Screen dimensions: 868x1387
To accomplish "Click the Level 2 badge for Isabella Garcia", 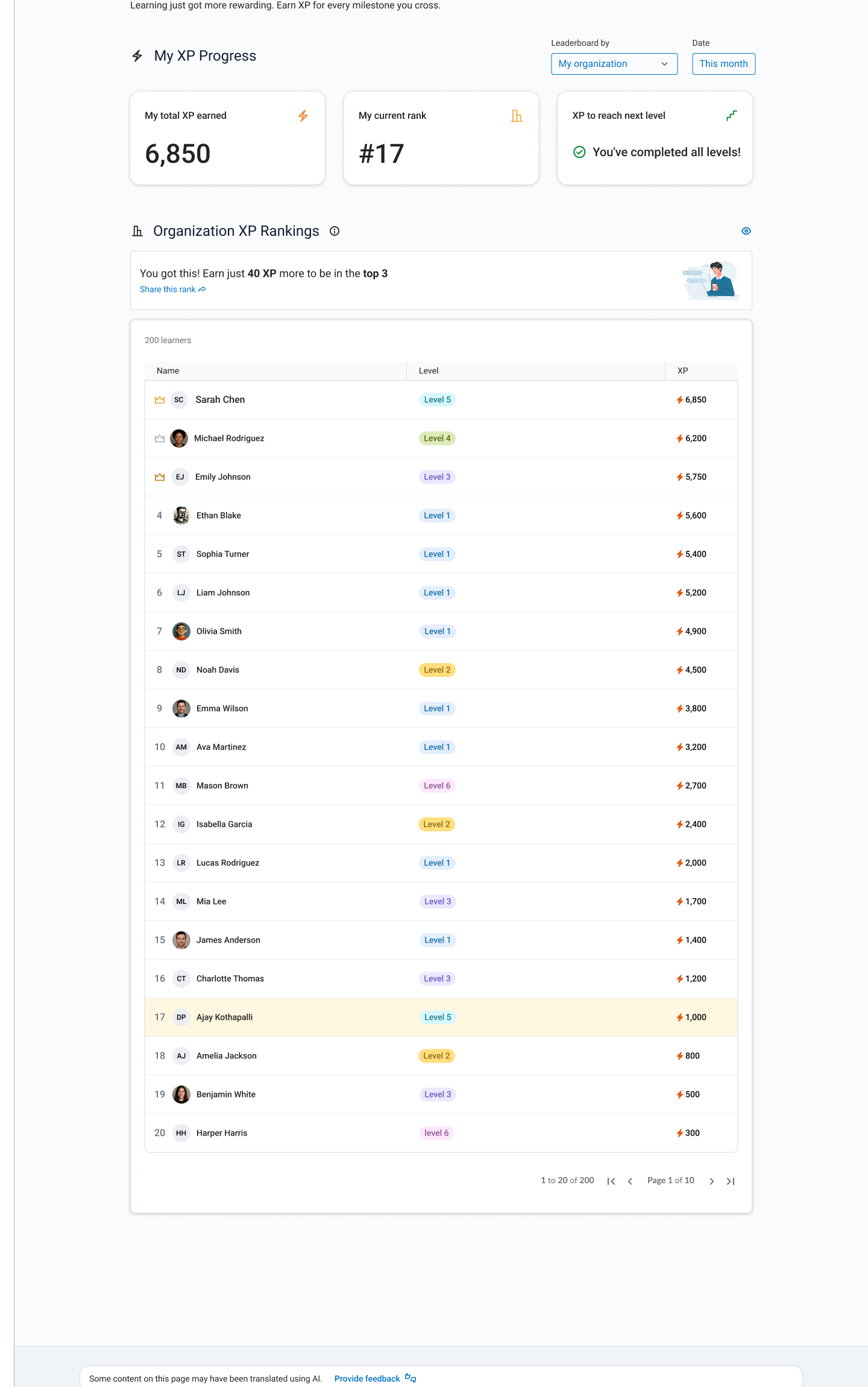I will click(x=436, y=824).
